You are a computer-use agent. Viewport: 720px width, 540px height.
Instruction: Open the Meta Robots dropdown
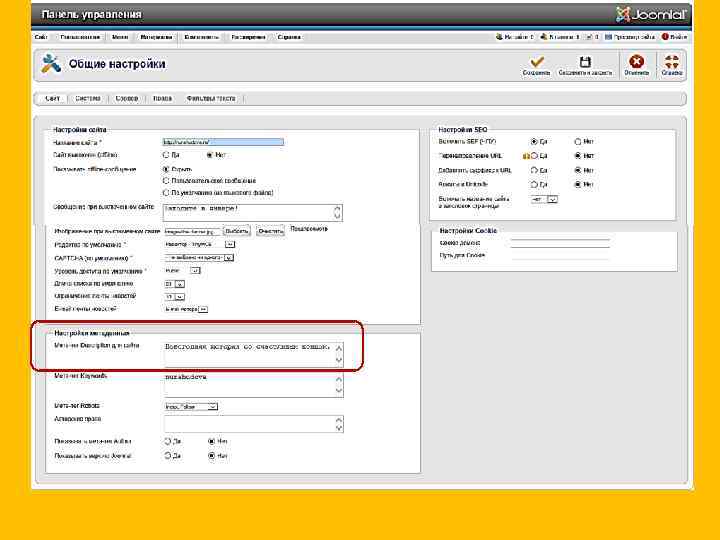click(191, 407)
